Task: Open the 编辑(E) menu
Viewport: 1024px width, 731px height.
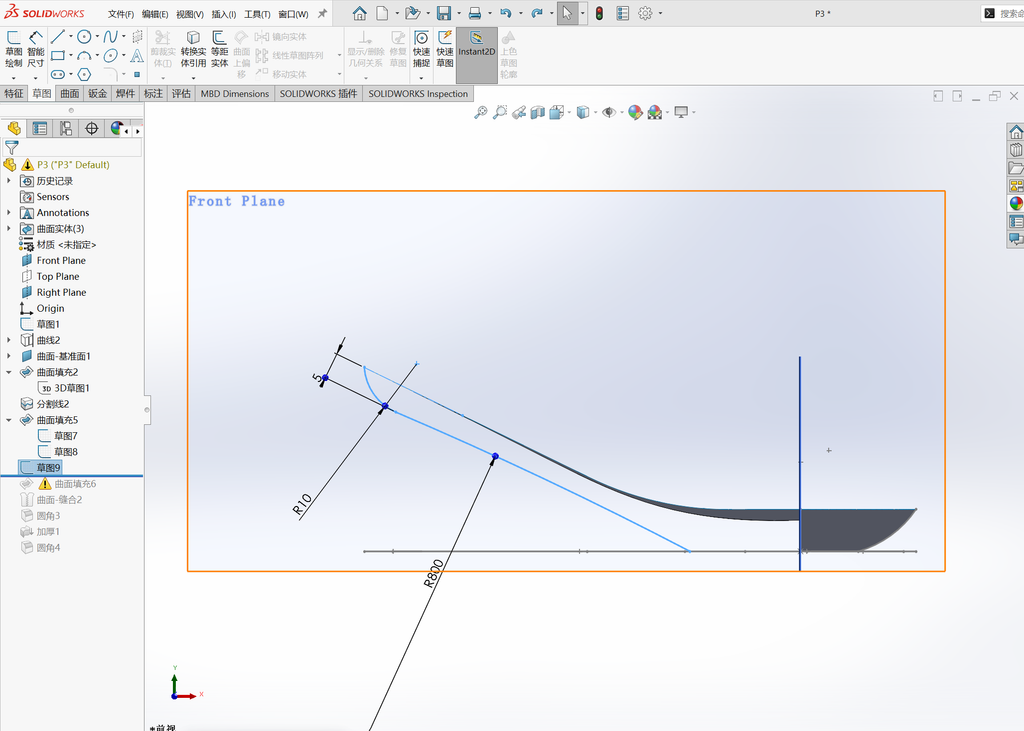Action: pyautogui.click(x=155, y=14)
